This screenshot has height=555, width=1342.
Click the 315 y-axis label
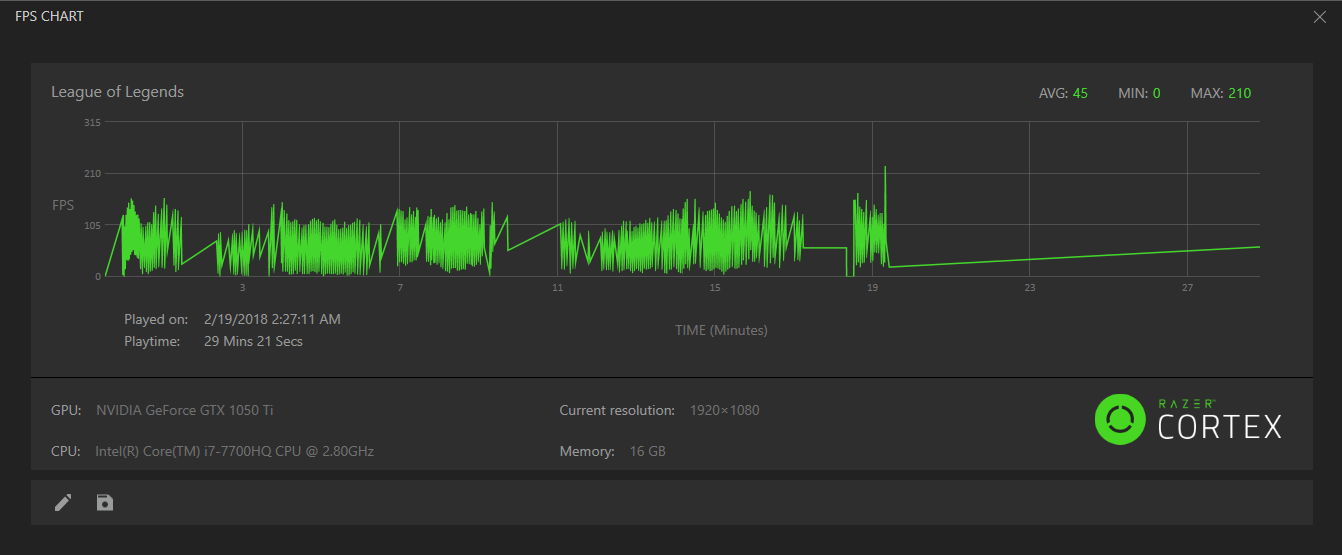pos(92,122)
